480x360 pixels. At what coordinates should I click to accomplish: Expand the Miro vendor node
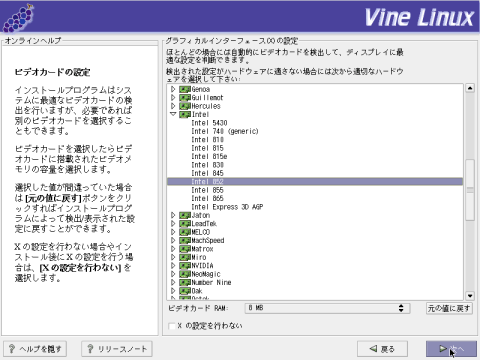click(x=173, y=257)
